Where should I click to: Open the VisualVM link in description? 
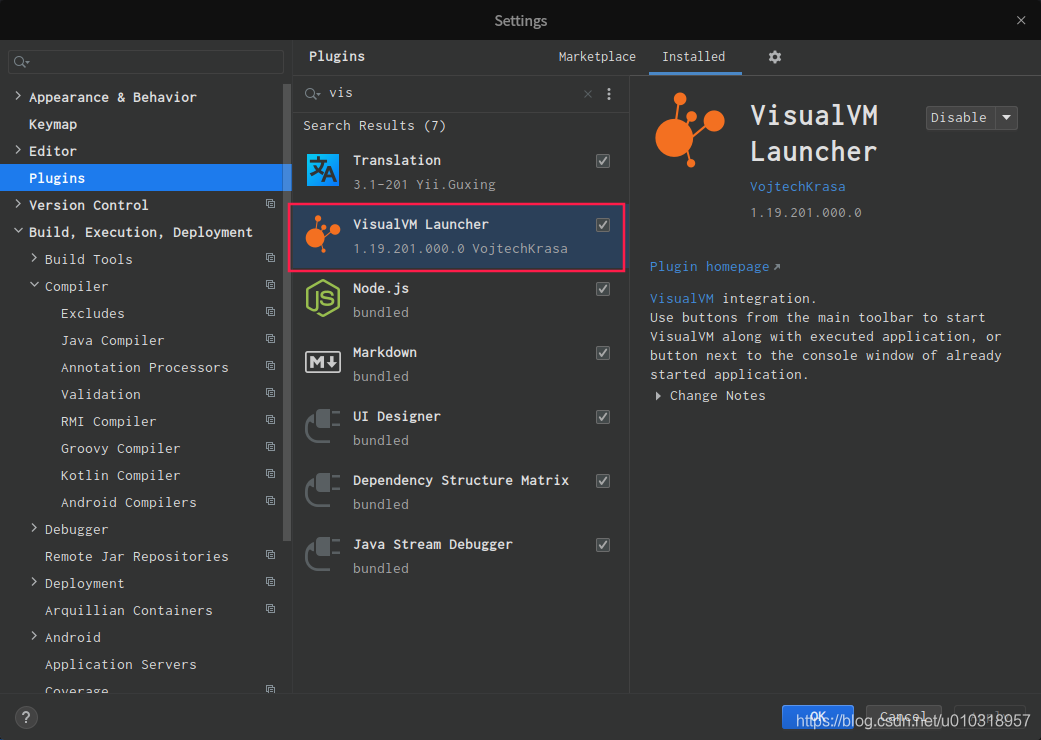click(682, 299)
